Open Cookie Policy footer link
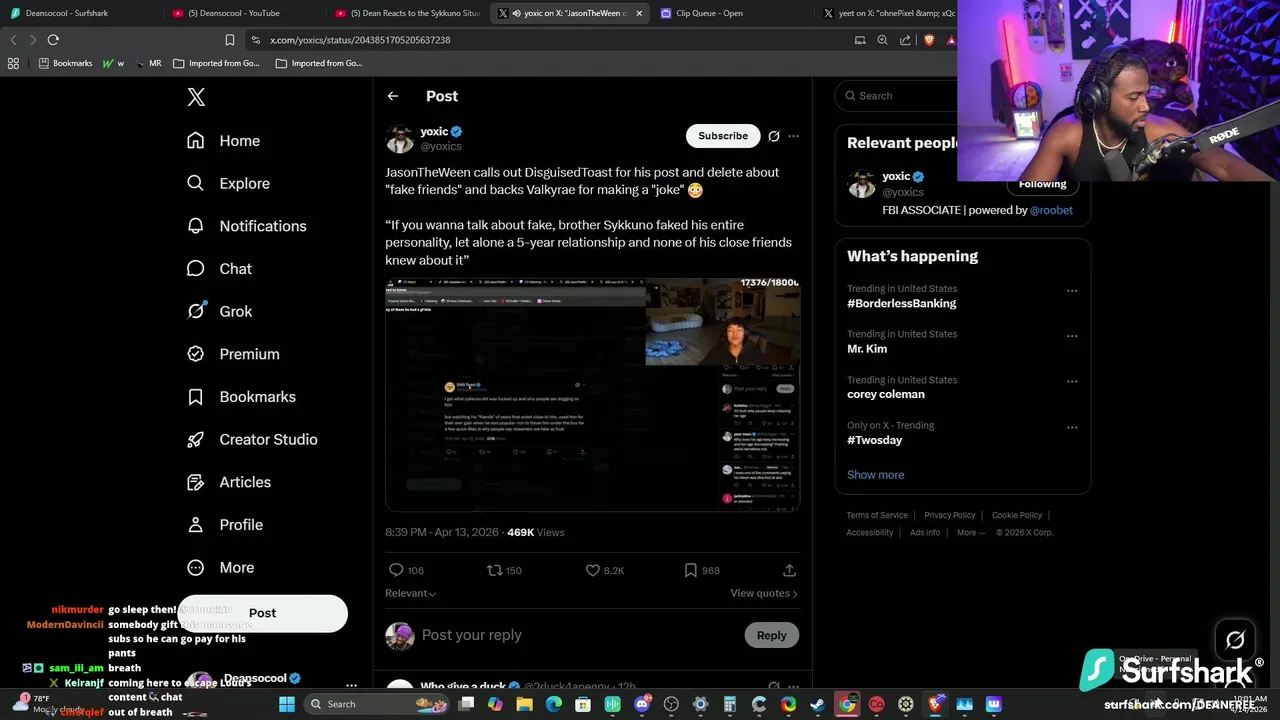Viewport: 1280px width, 720px height. (1017, 515)
